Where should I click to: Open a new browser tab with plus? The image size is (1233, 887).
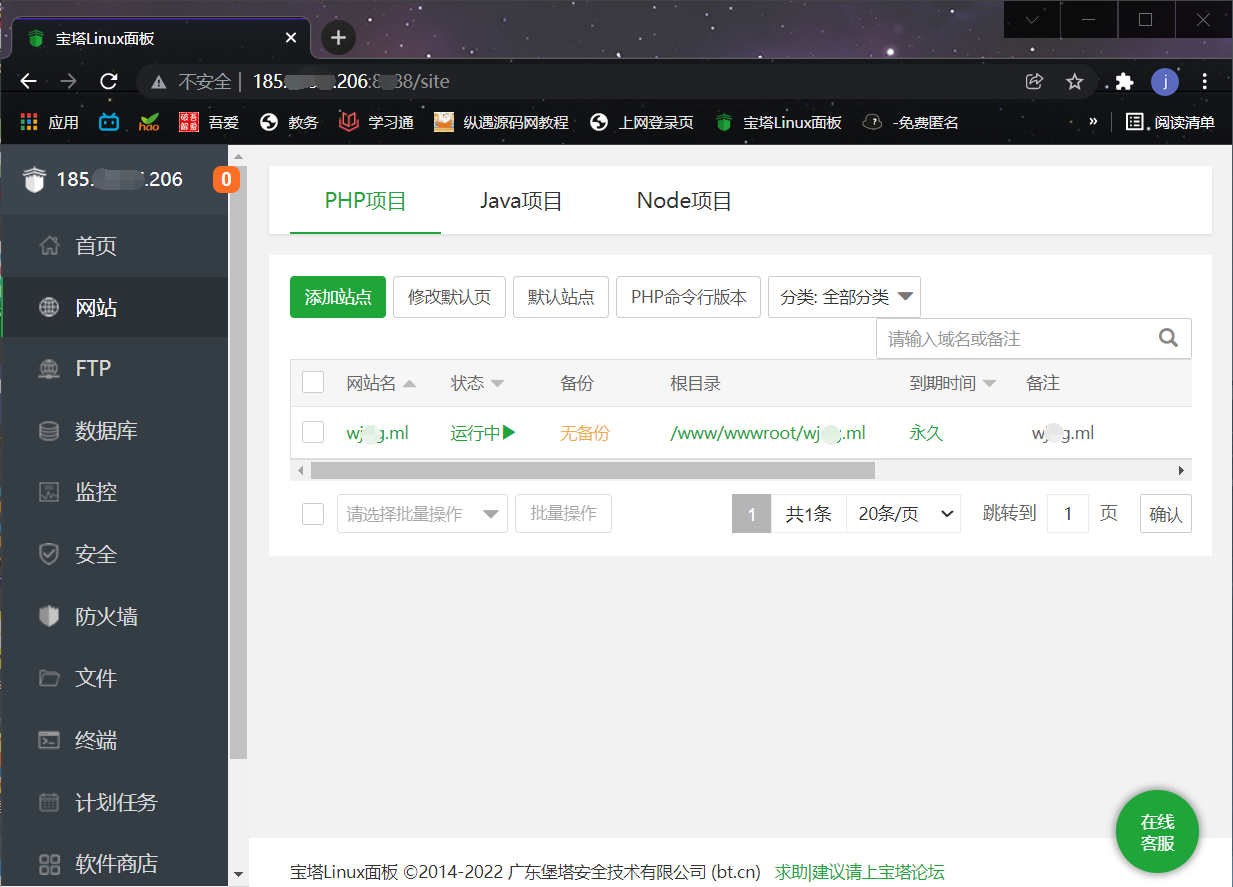click(x=338, y=38)
